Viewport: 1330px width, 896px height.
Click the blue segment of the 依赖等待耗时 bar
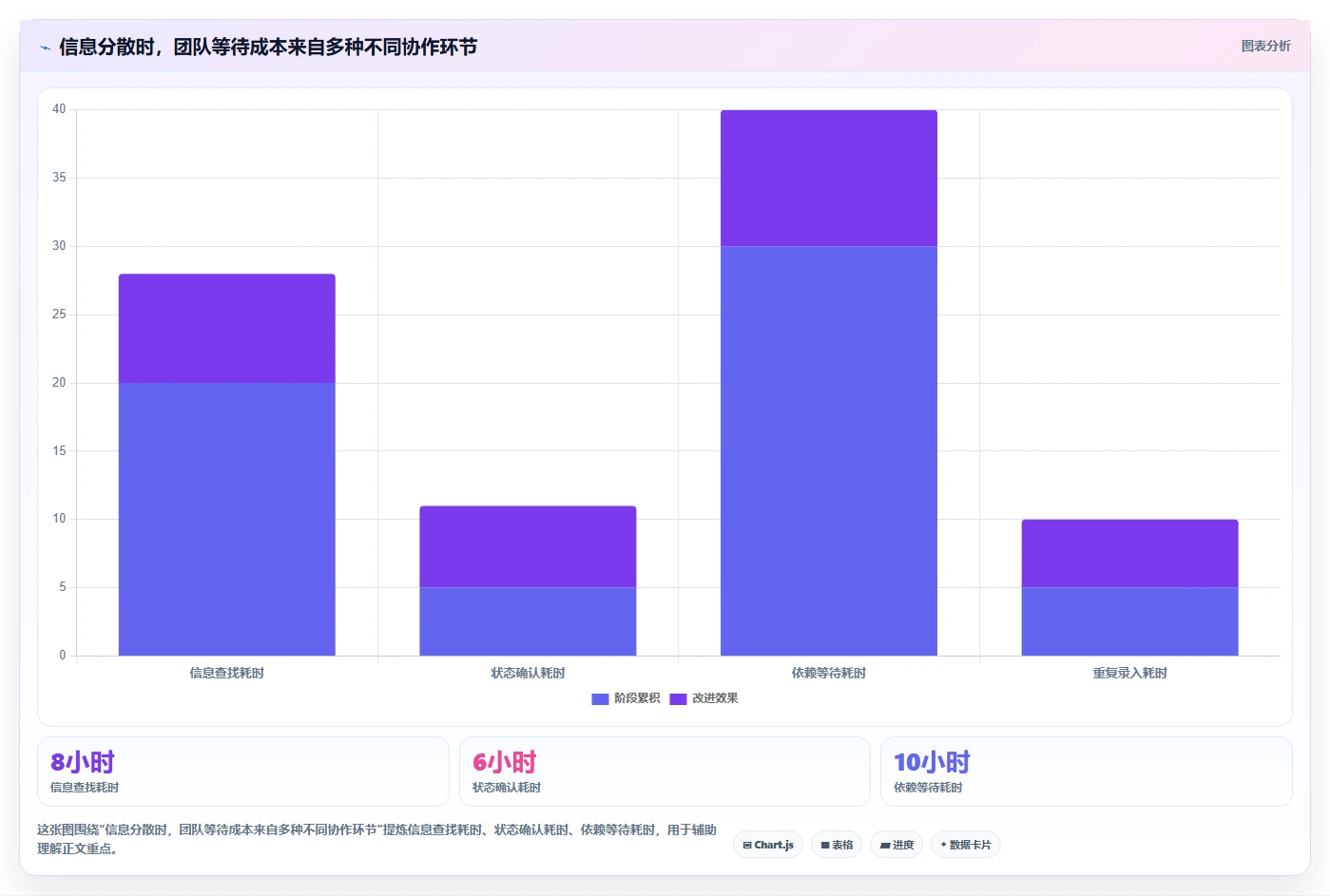click(829, 451)
